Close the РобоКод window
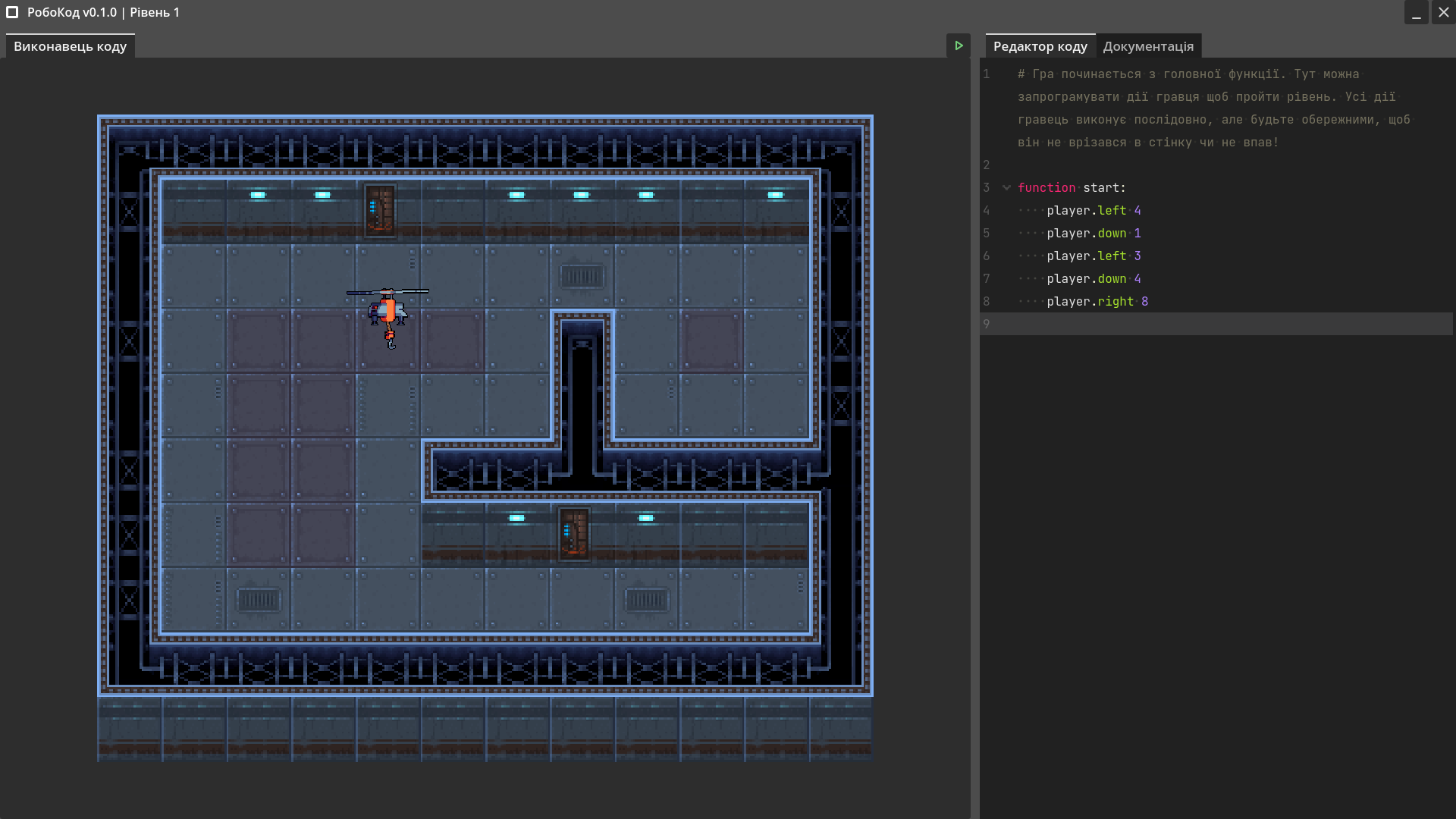Viewport: 1456px width, 819px height. pyautogui.click(x=1444, y=12)
